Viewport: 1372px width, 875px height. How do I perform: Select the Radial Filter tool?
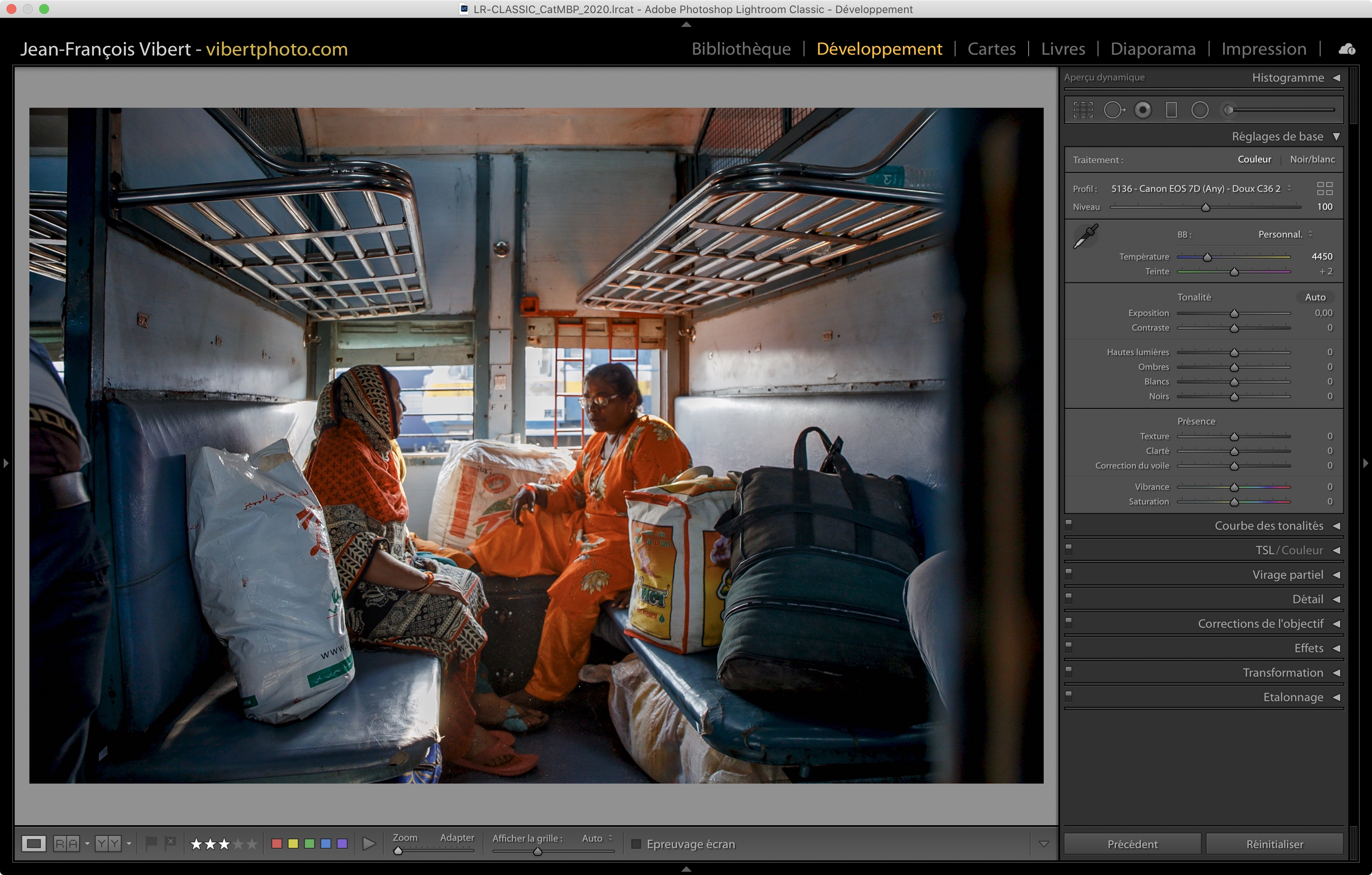[x=1199, y=110]
